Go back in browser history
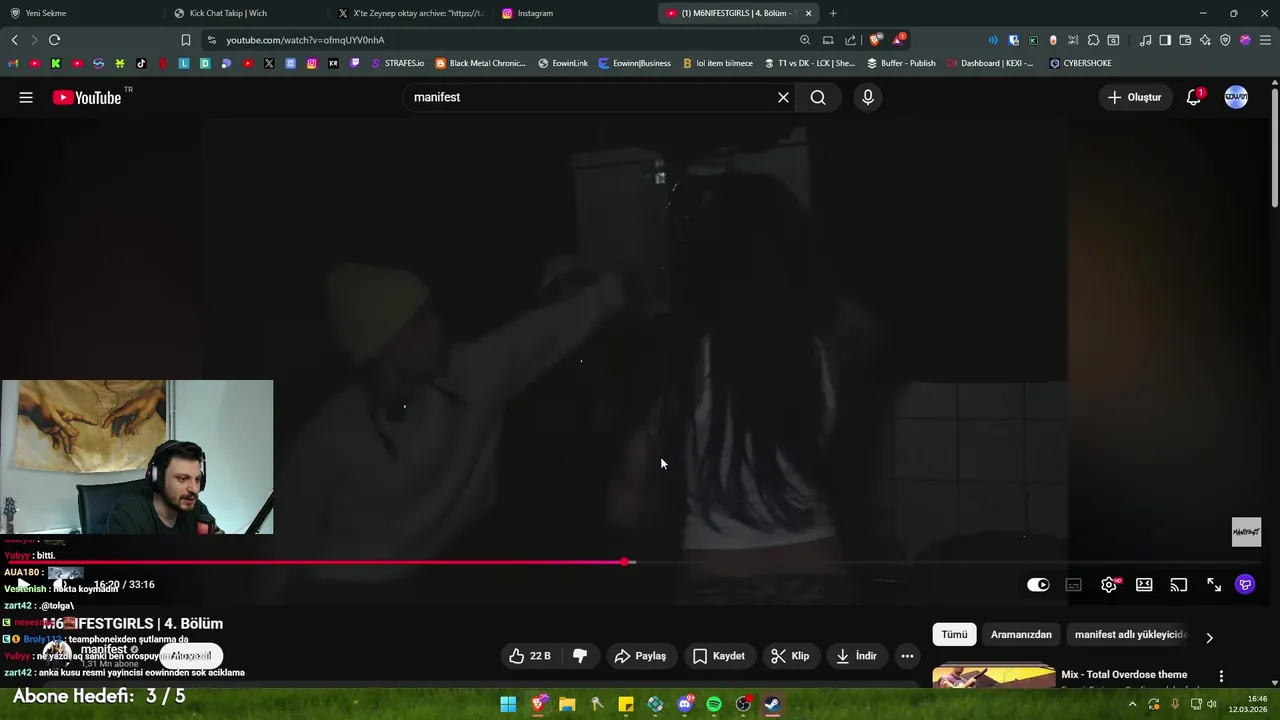 [14, 40]
